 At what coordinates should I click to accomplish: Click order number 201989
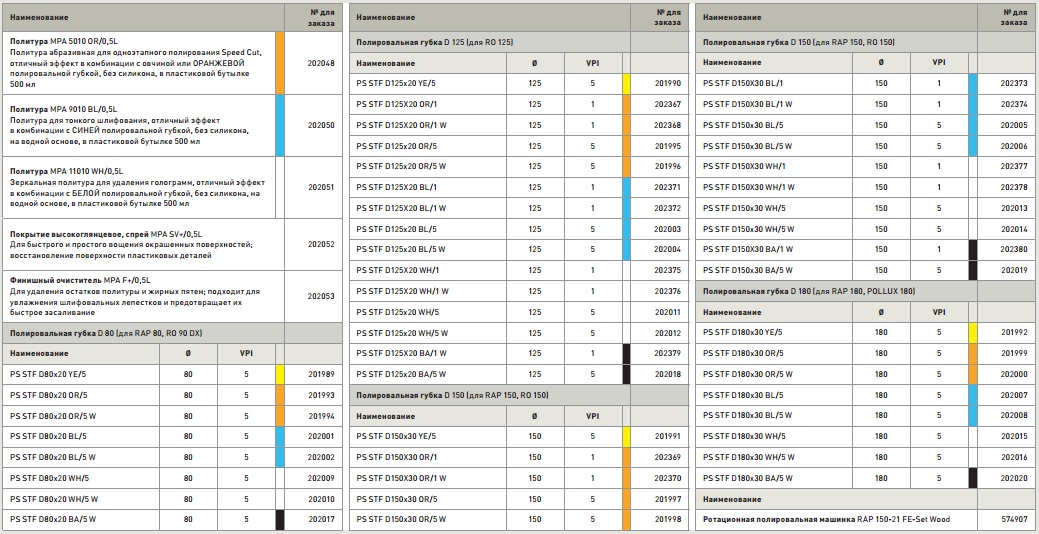tap(321, 374)
